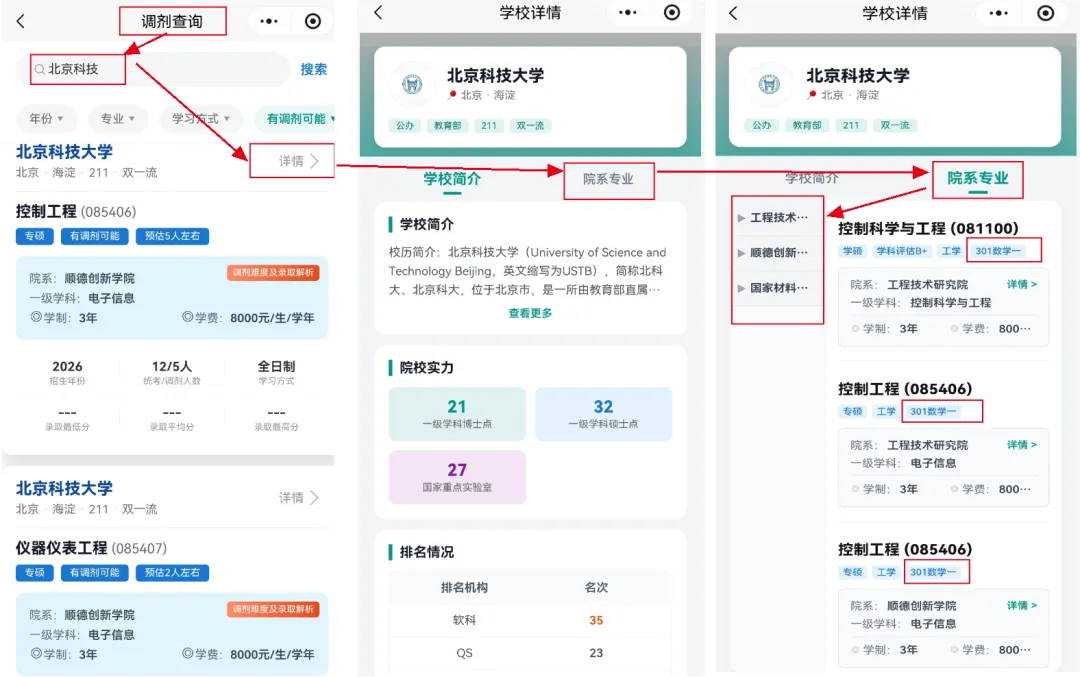Screen dimensions: 1080x677
Task: Open 详情 > for 控制科学与工程 (081100)
Action: pos(1021,284)
